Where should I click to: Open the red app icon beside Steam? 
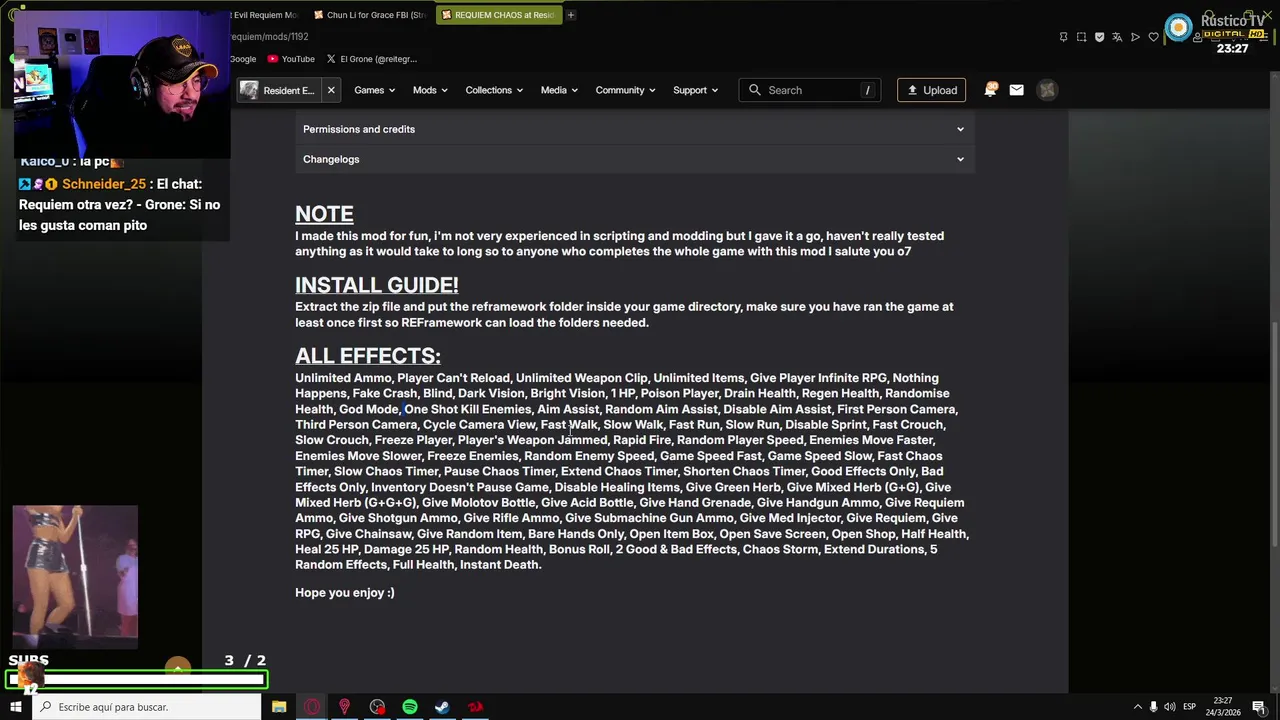coord(475,707)
